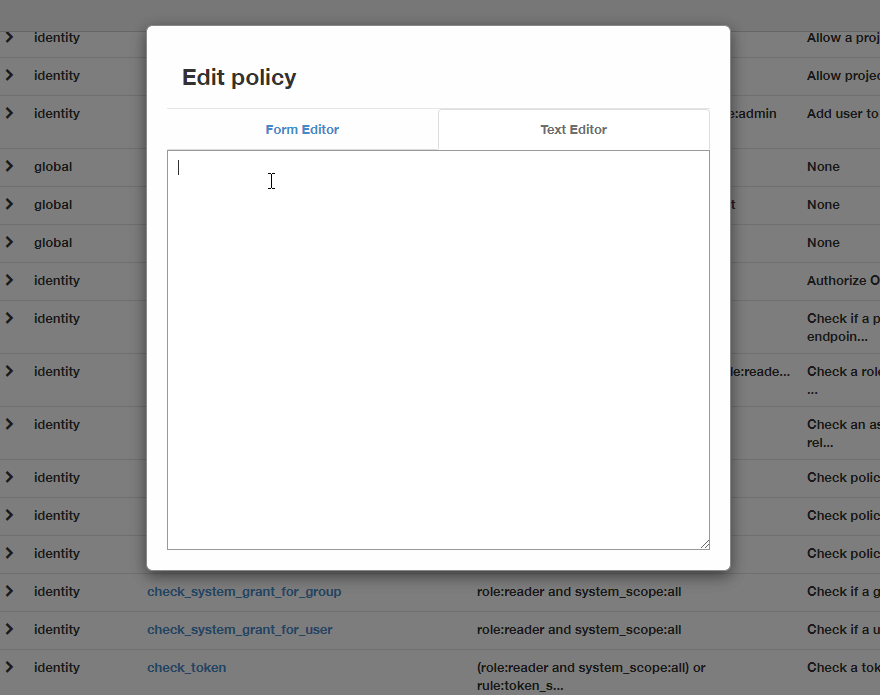Expand the check_system_grant_for_user row chevron
880x695 pixels.
(x=9, y=629)
